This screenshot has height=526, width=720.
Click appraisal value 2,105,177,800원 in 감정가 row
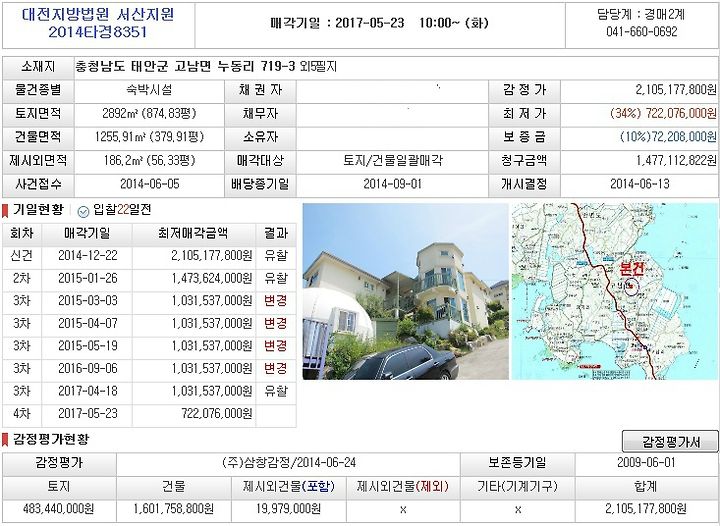pyautogui.click(x=676, y=90)
